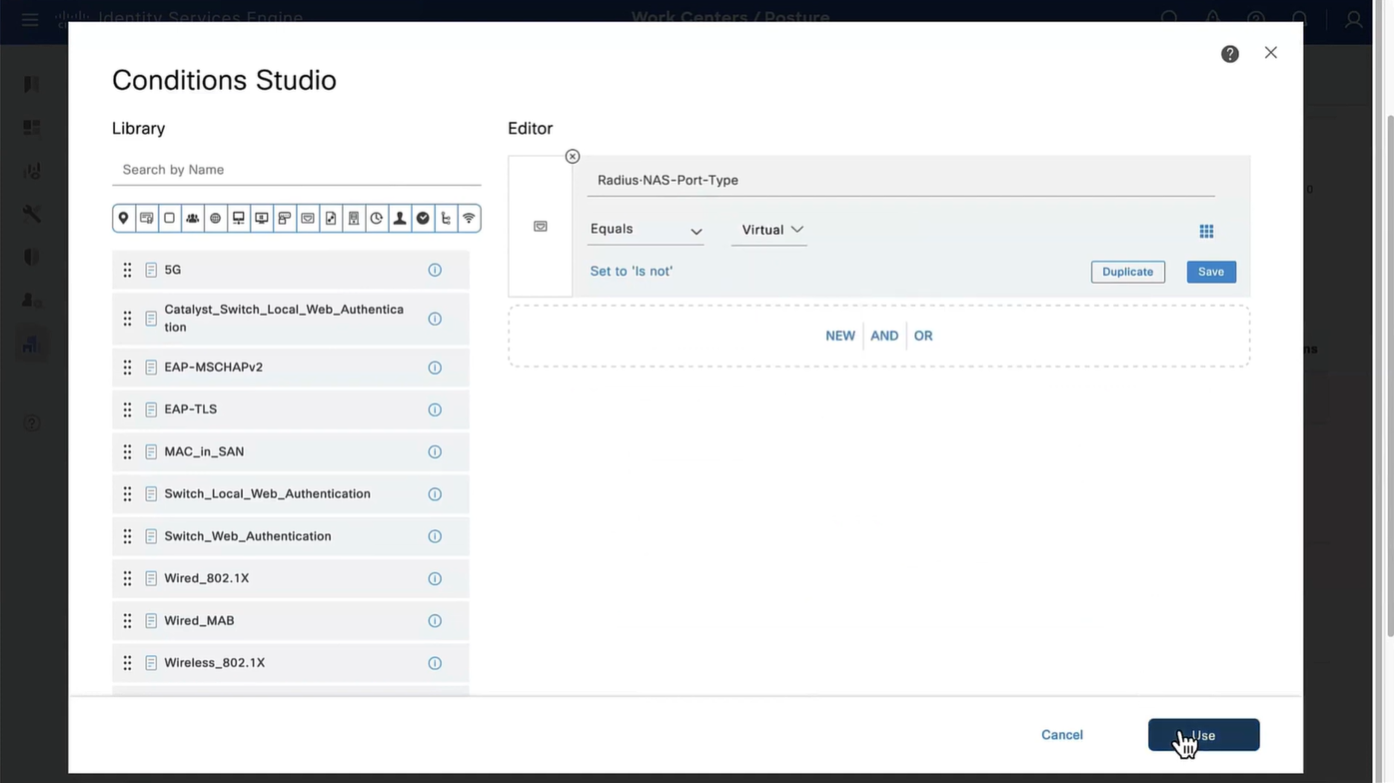Filter library by time clock icon
This screenshot has height=783, width=1394.
tap(376, 218)
